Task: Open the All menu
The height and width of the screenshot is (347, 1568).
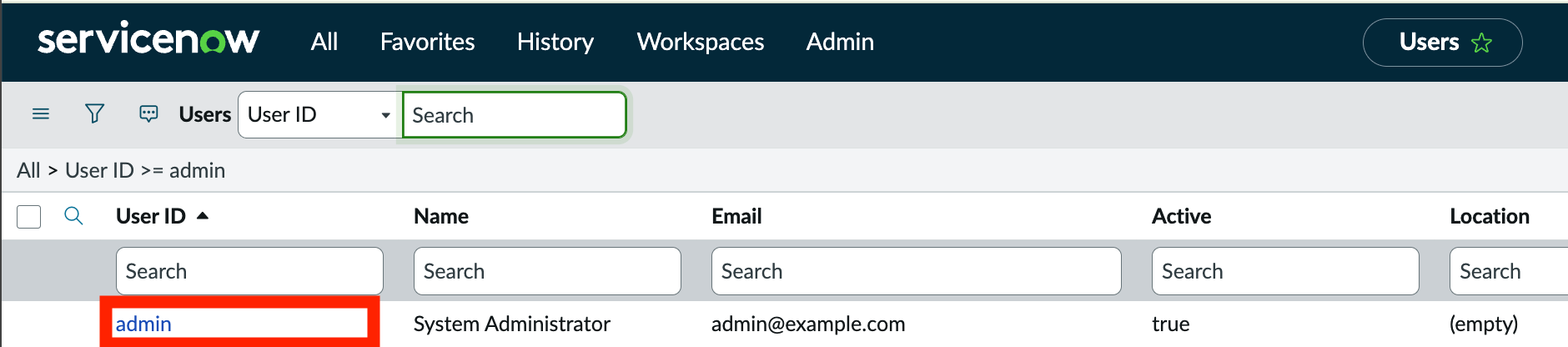Action: coord(324,42)
